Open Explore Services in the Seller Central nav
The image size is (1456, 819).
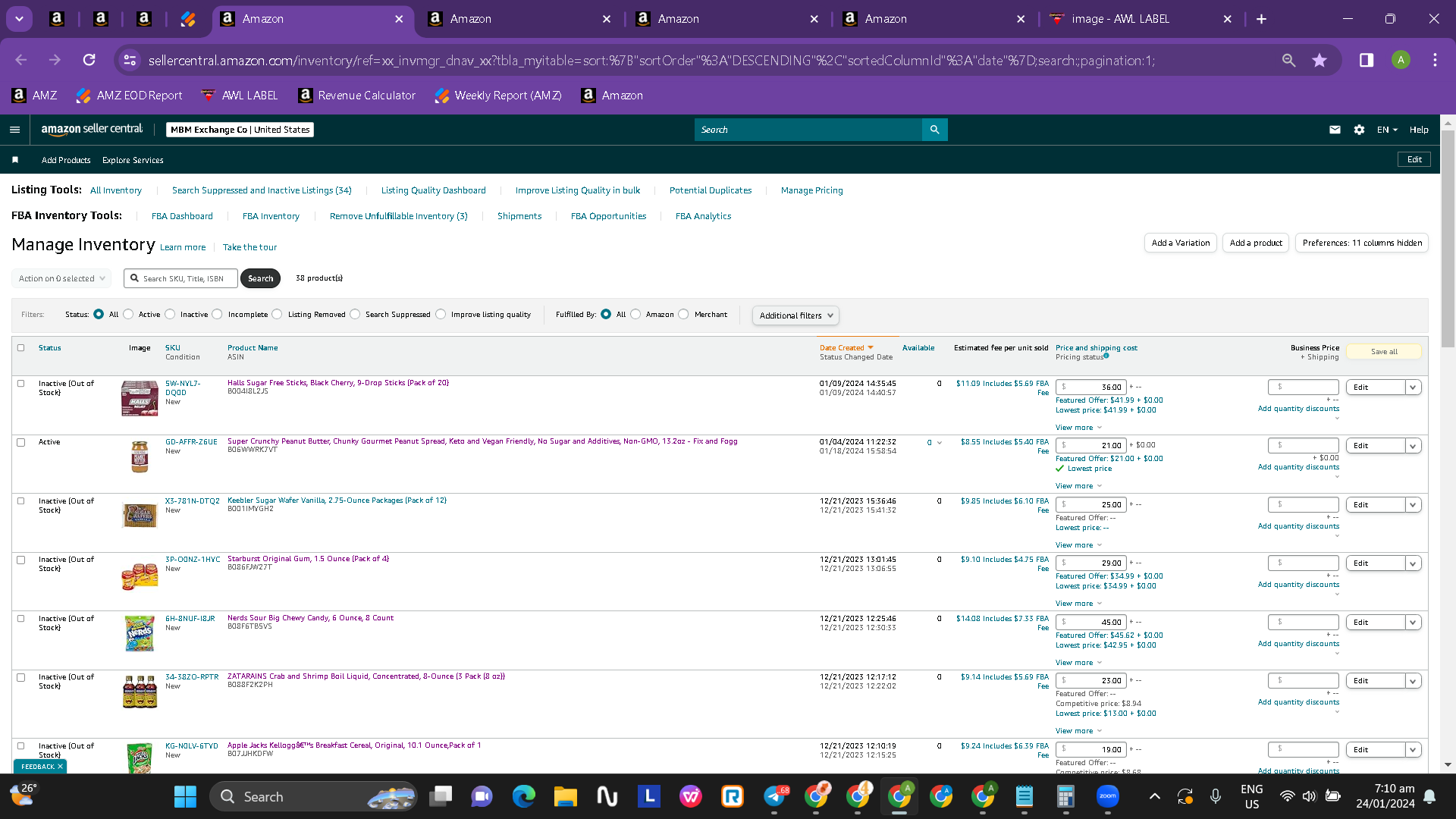133,160
